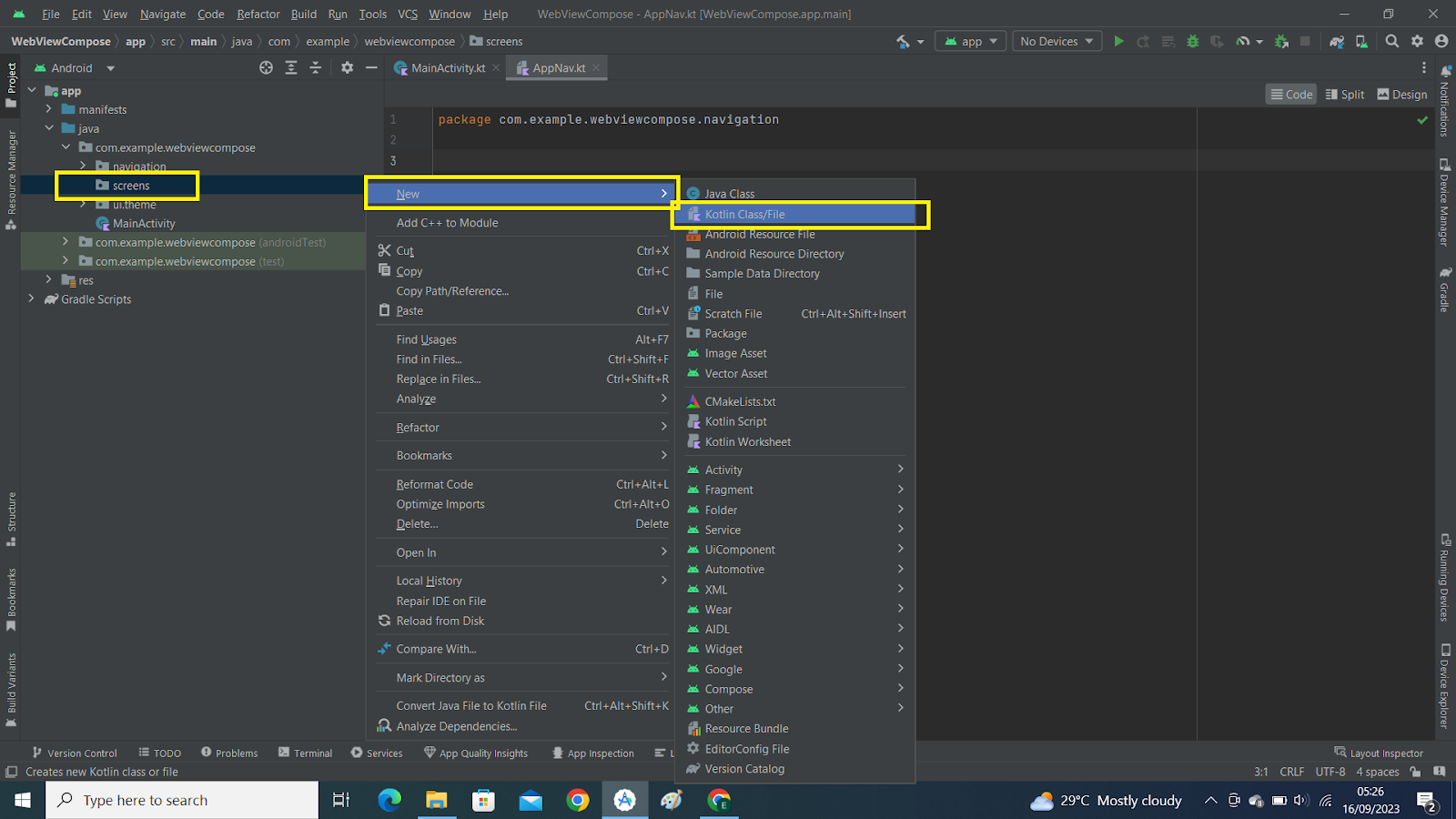The image size is (1456, 819).
Task: Open the Version Control tool window
Action: coord(75,753)
